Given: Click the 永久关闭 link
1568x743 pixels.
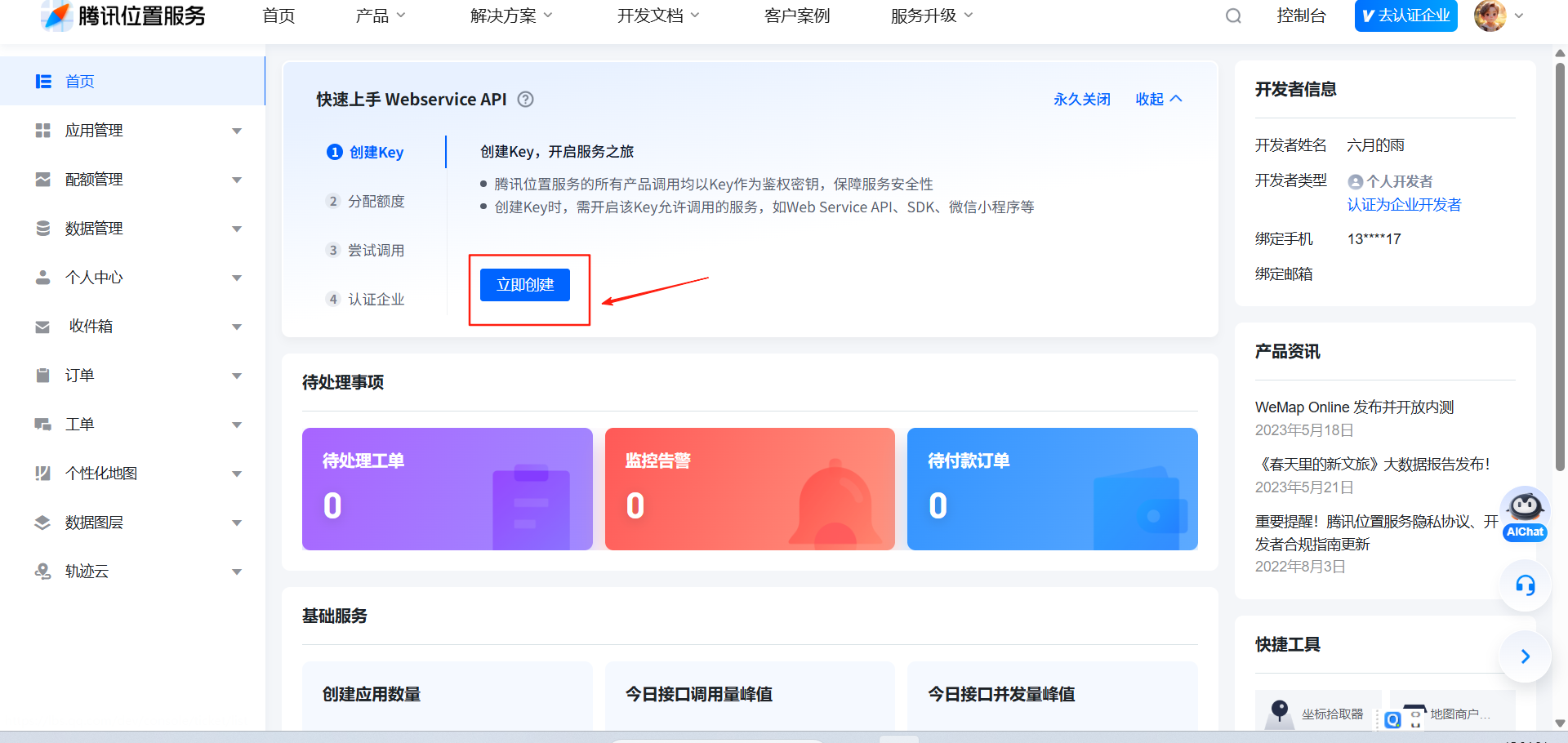Looking at the screenshot, I should (1082, 100).
